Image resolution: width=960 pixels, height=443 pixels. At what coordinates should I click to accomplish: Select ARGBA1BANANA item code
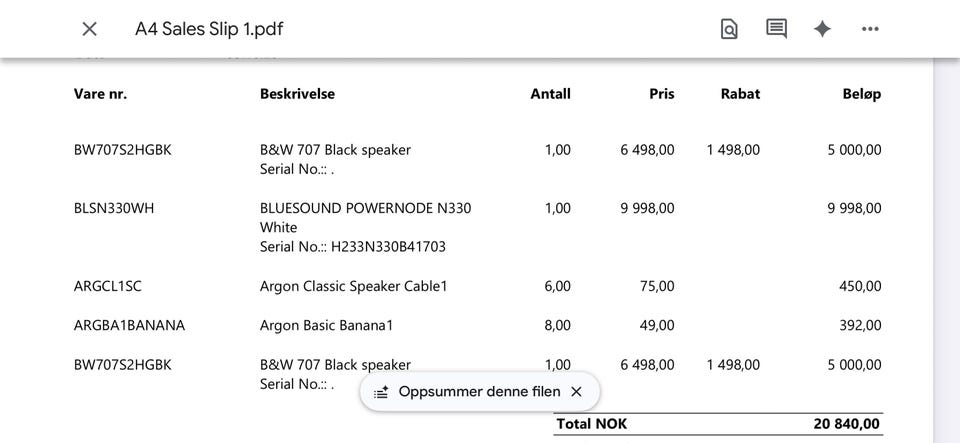129,326
